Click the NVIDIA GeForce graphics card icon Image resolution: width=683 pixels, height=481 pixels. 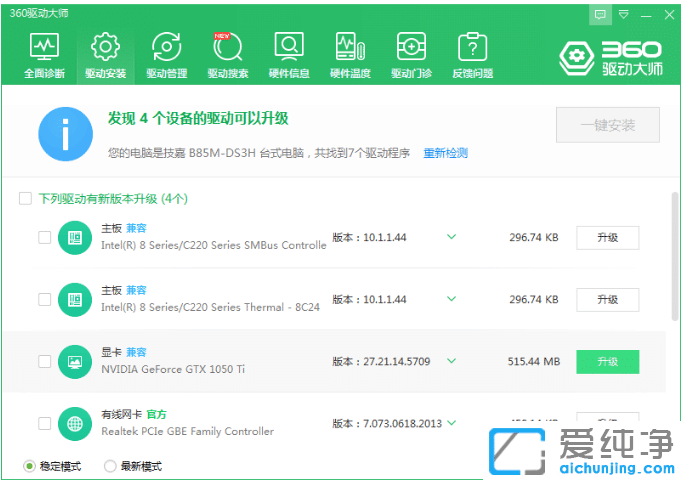[x=75, y=362]
